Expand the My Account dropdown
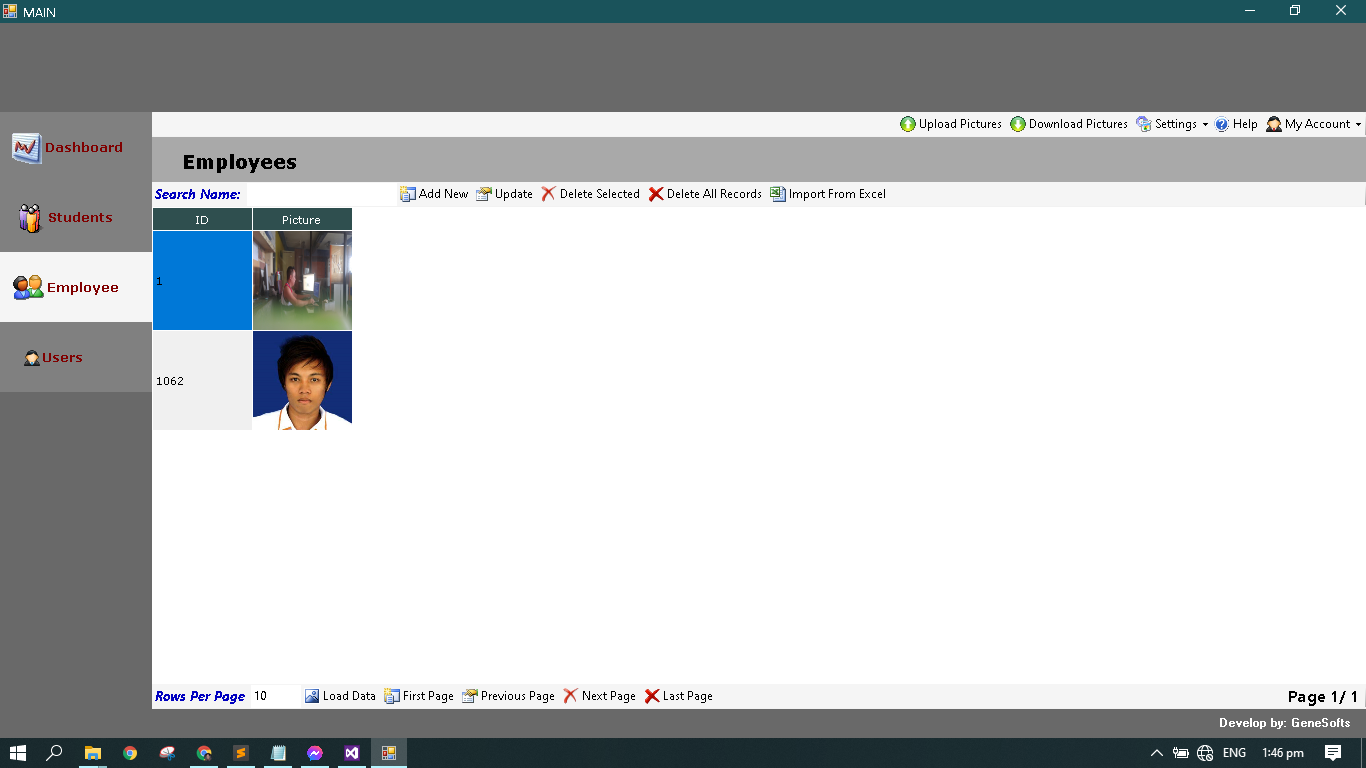Screen dimensions: 1366x768 point(1314,124)
